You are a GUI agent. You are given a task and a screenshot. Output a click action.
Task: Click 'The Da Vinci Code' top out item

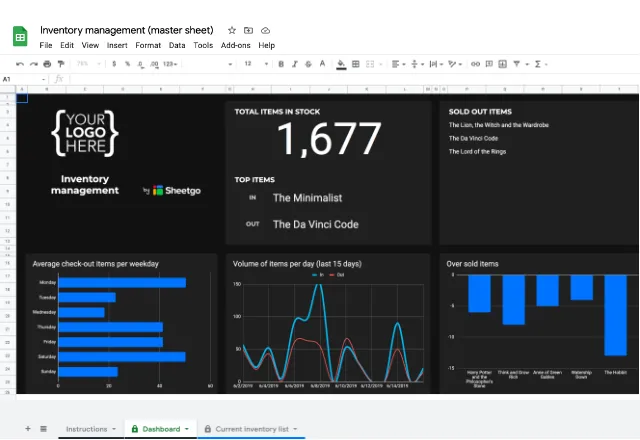coord(316,224)
